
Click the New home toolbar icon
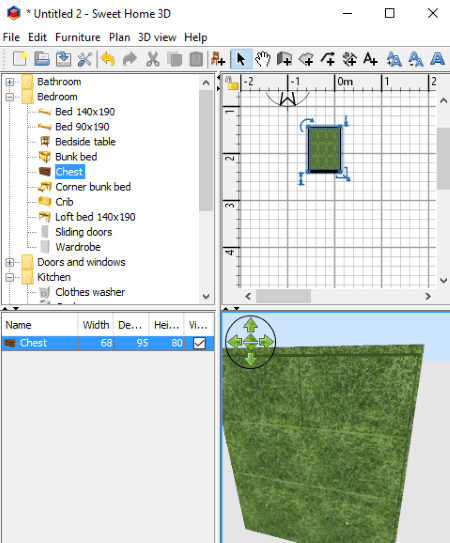20,59
